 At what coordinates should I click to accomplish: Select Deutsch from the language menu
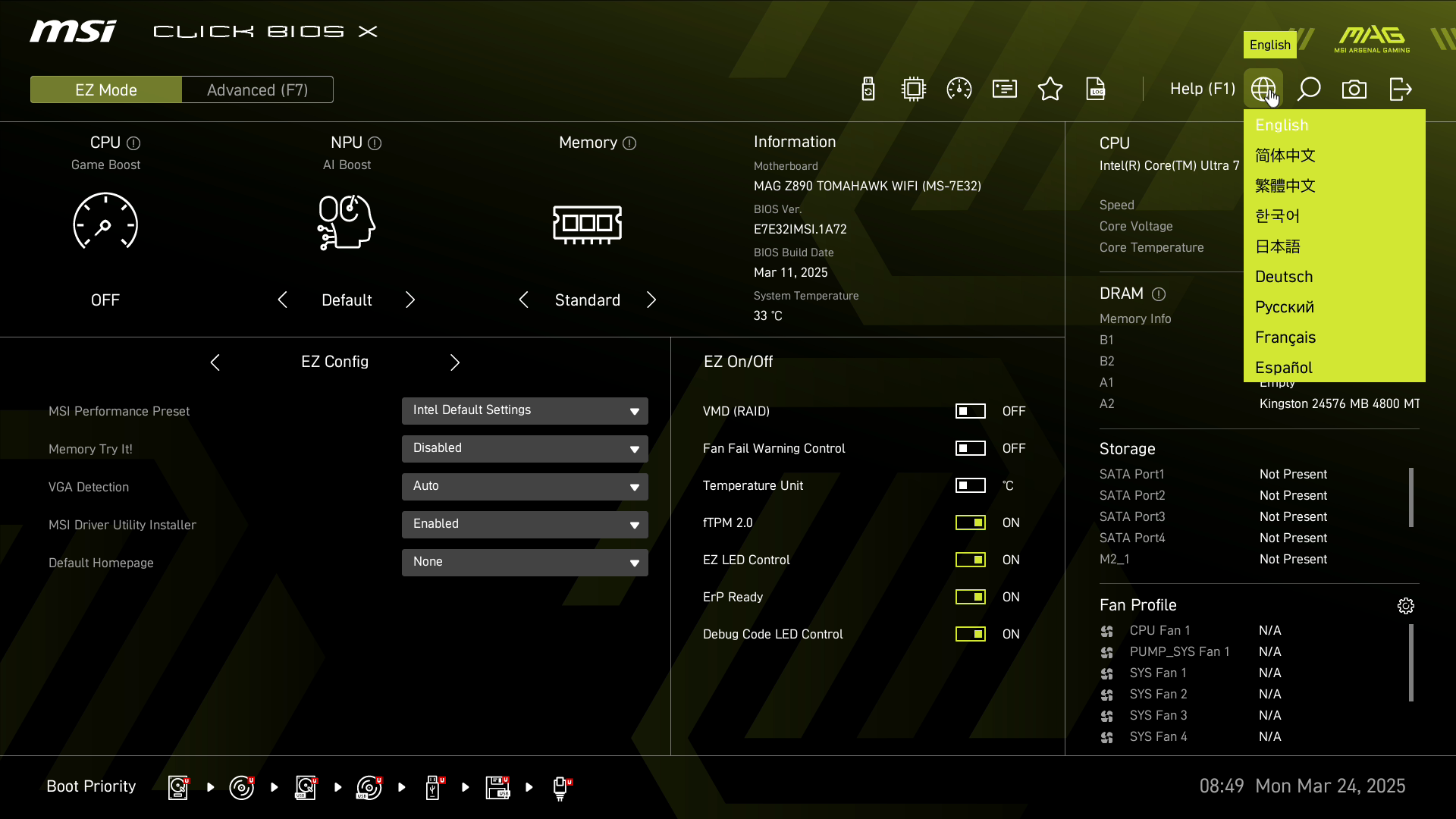coord(1284,277)
